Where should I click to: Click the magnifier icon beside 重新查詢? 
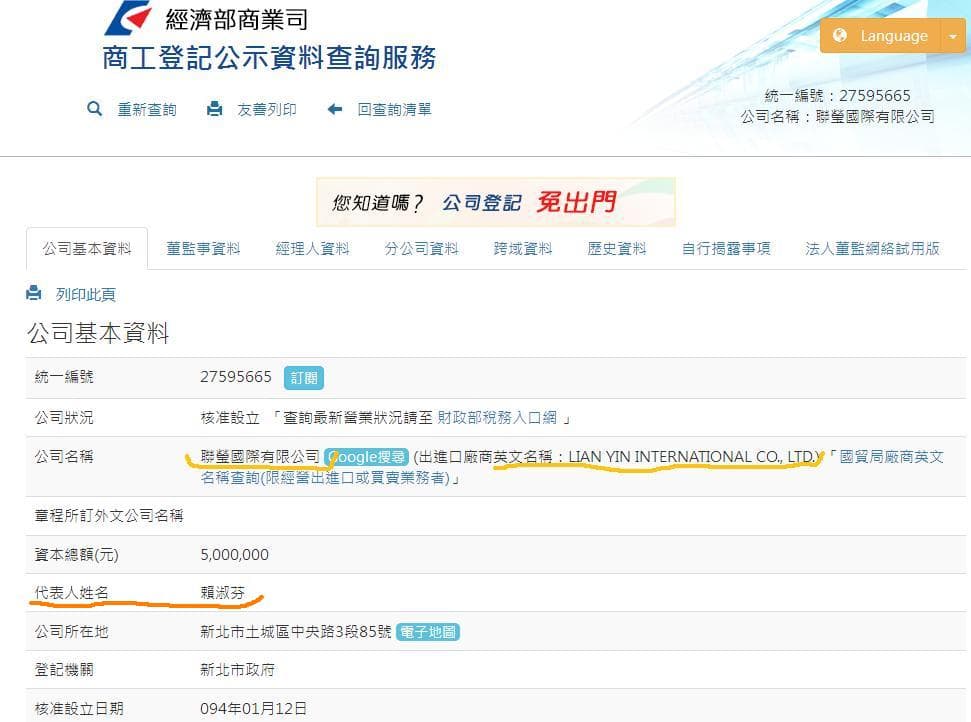[94, 109]
